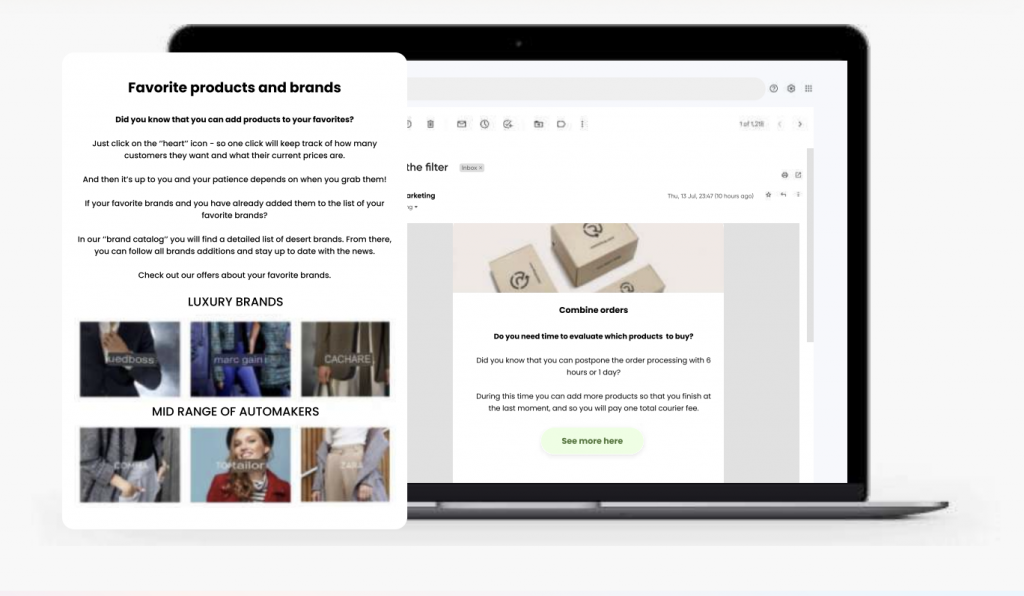
Task: Click the email vertical scrollbar
Action: click(x=810, y=245)
